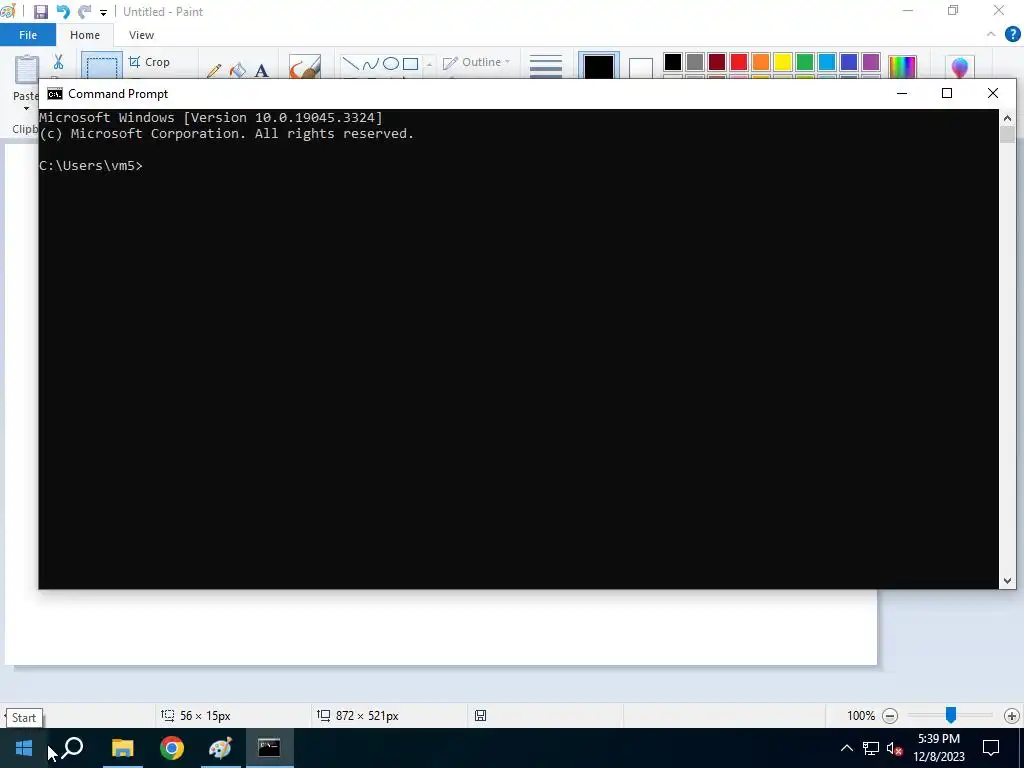
Task: Open the Action Center notifications icon
Action: [991, 748]
